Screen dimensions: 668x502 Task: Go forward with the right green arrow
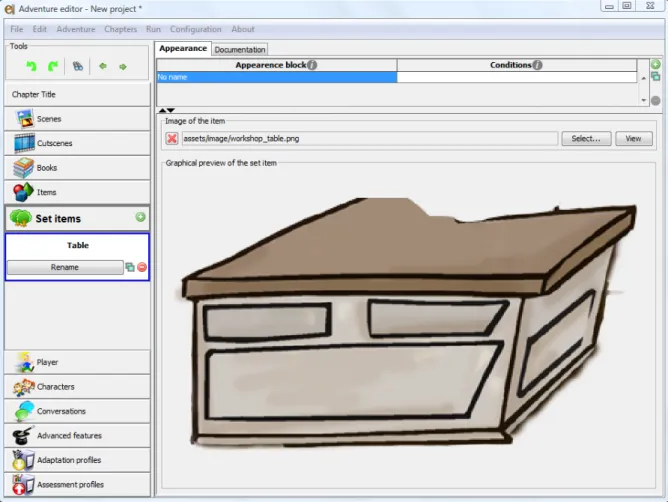[x=123, y=66]
